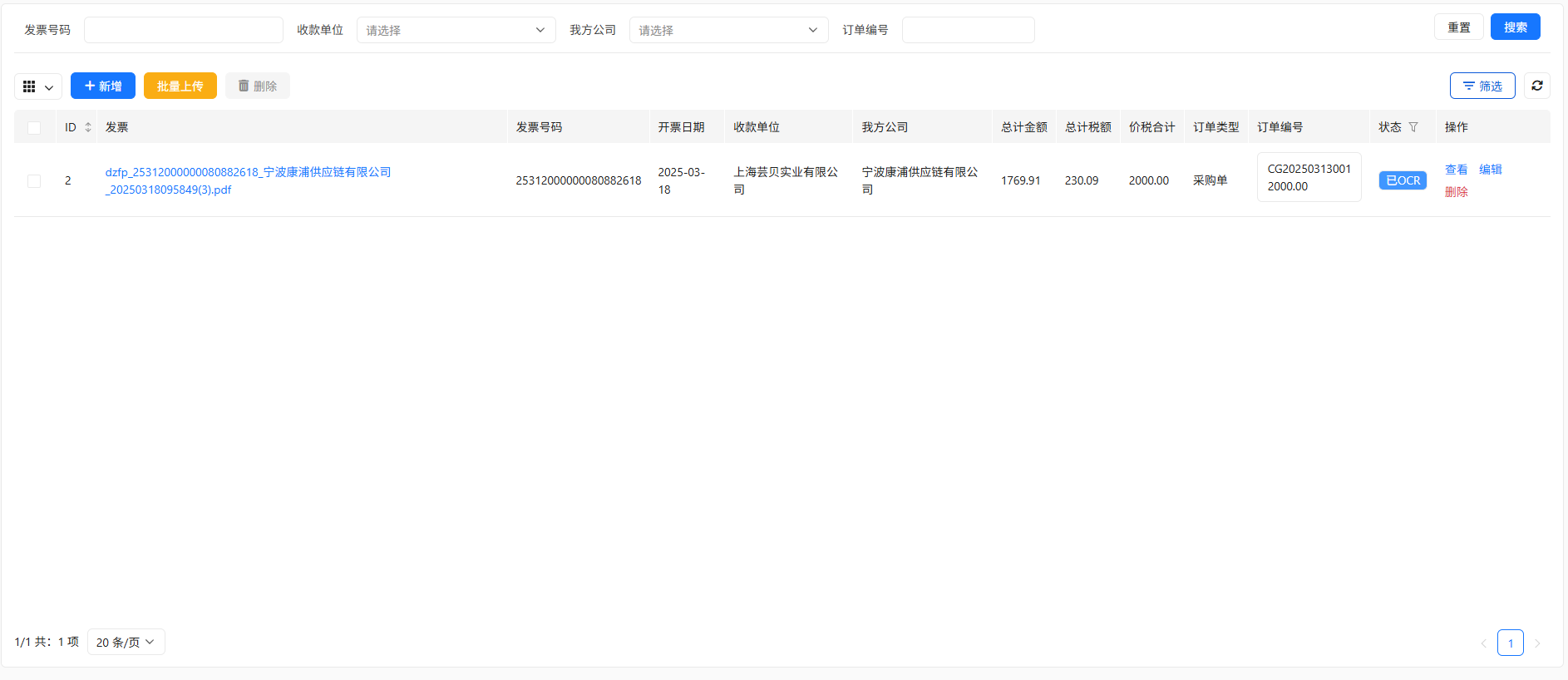Click the 筛选 filter button

[1482, 86]
